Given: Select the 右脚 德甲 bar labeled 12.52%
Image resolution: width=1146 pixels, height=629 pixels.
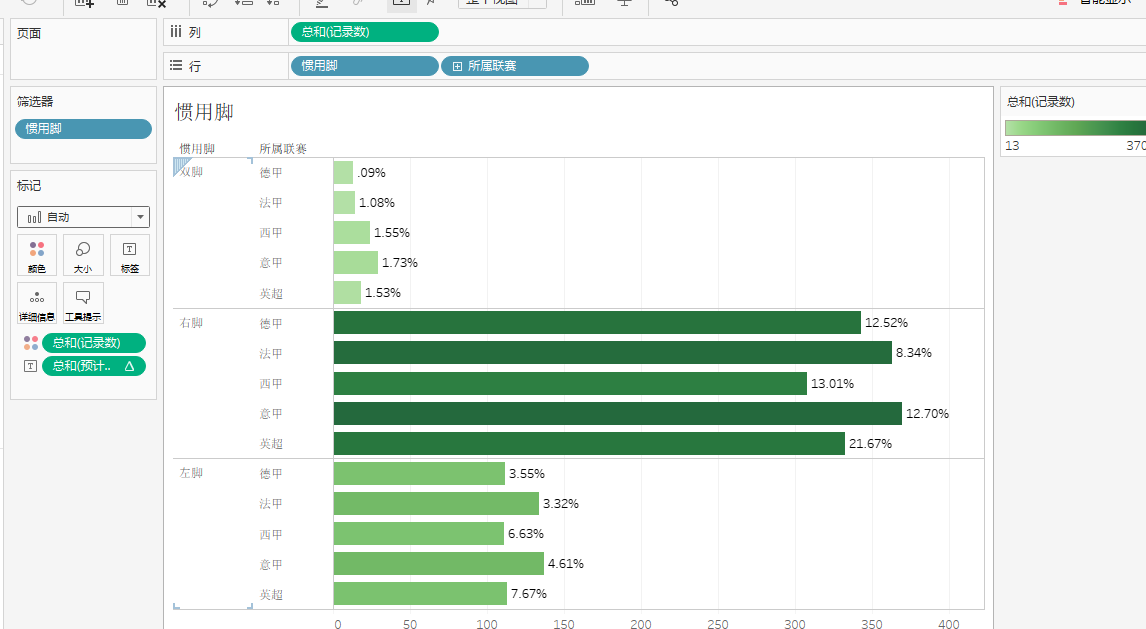Looking at the screenshot, I should pyautogui.click(x=597, y=323).
